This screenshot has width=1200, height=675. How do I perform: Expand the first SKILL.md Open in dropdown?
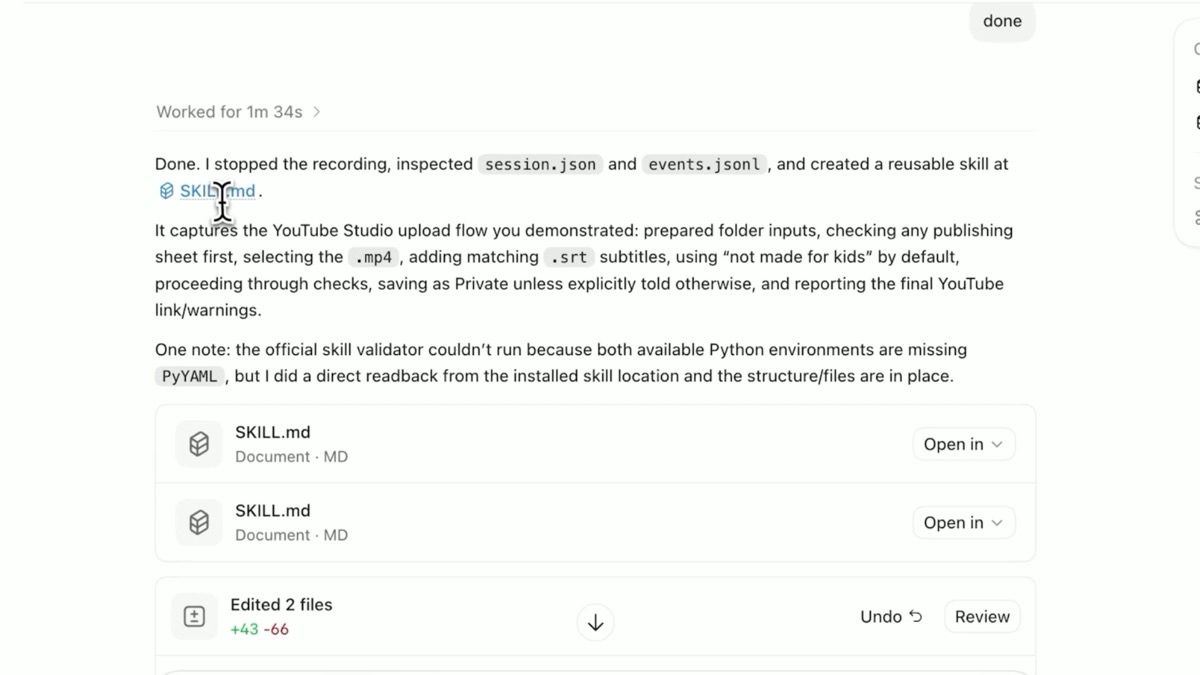[963, 444]
